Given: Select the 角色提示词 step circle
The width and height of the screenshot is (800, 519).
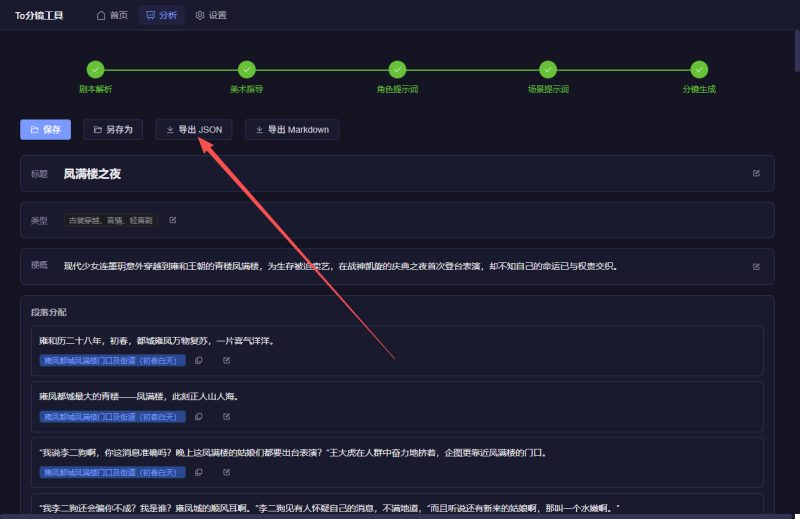Looking at the screenshot, I should 397,70.
